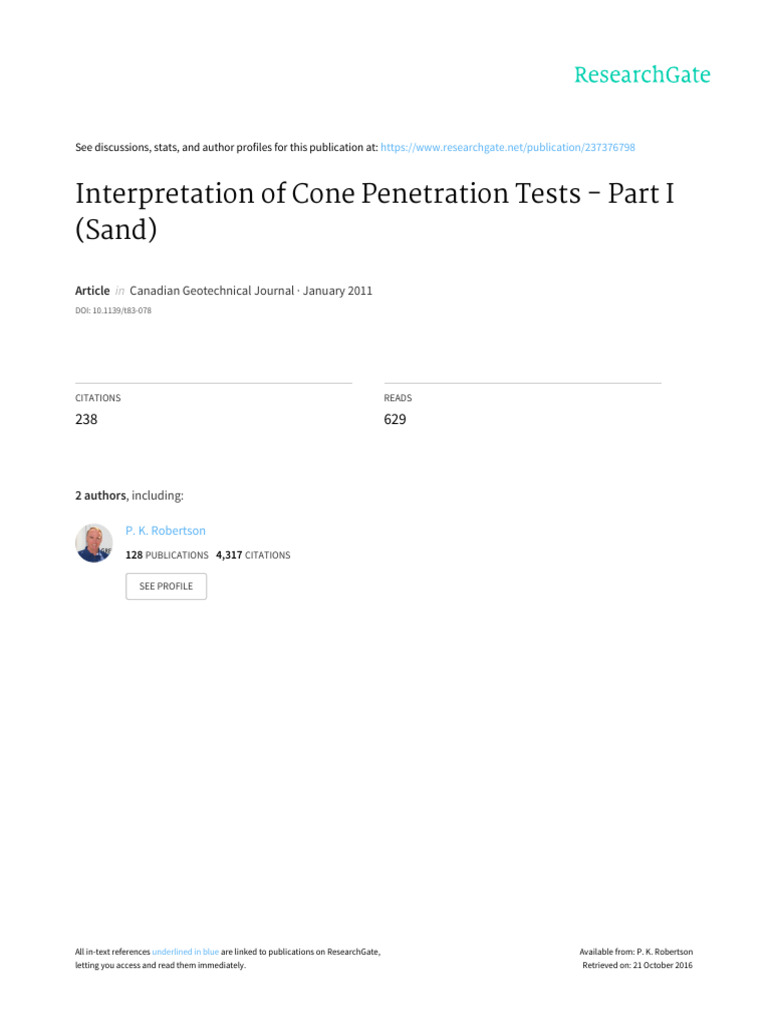Click the reads count 629
This screenshot has width=768, height=1024.
click(395, 420)
